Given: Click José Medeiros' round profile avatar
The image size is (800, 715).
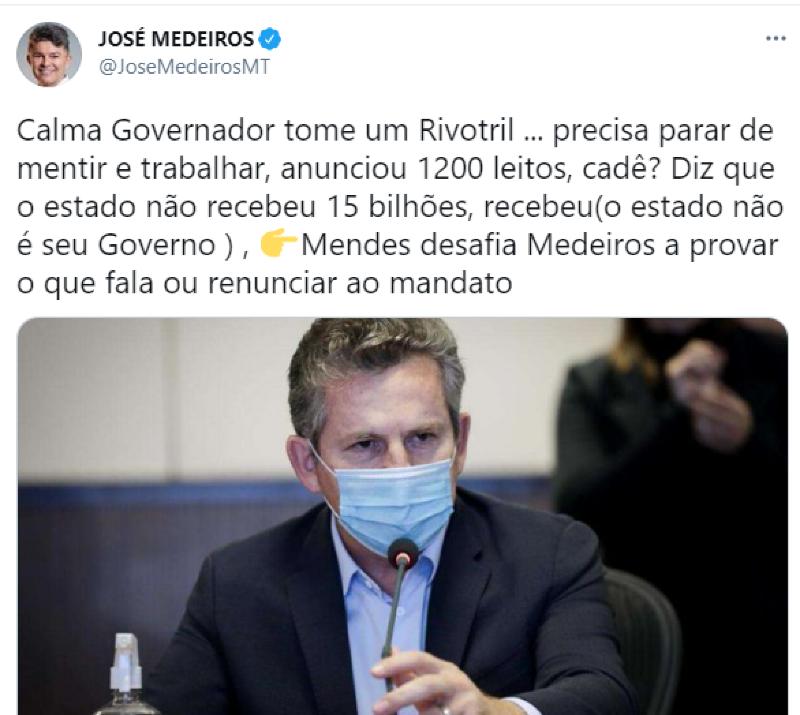Looking at the screenshot, I should click(x=49, y=54).
